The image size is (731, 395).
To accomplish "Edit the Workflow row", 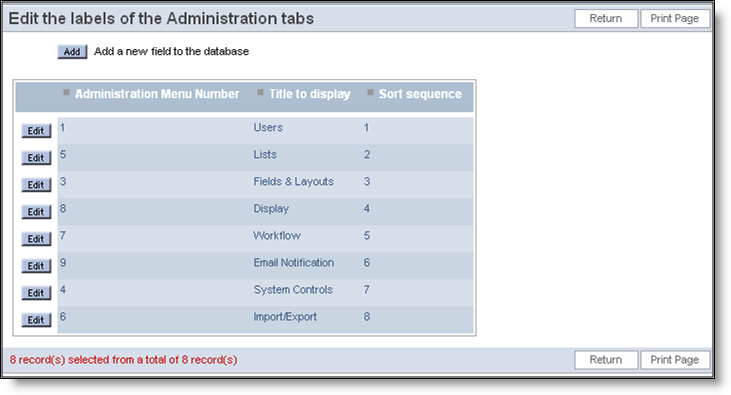I will (36, 239).
